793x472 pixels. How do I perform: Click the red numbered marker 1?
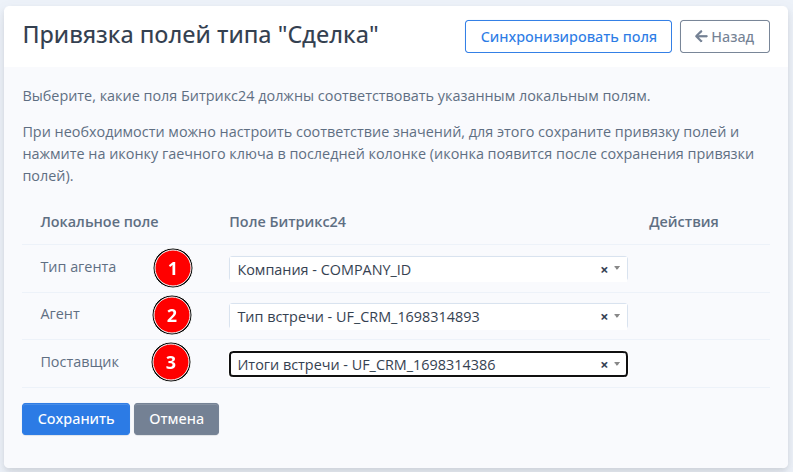coord(172,269)
